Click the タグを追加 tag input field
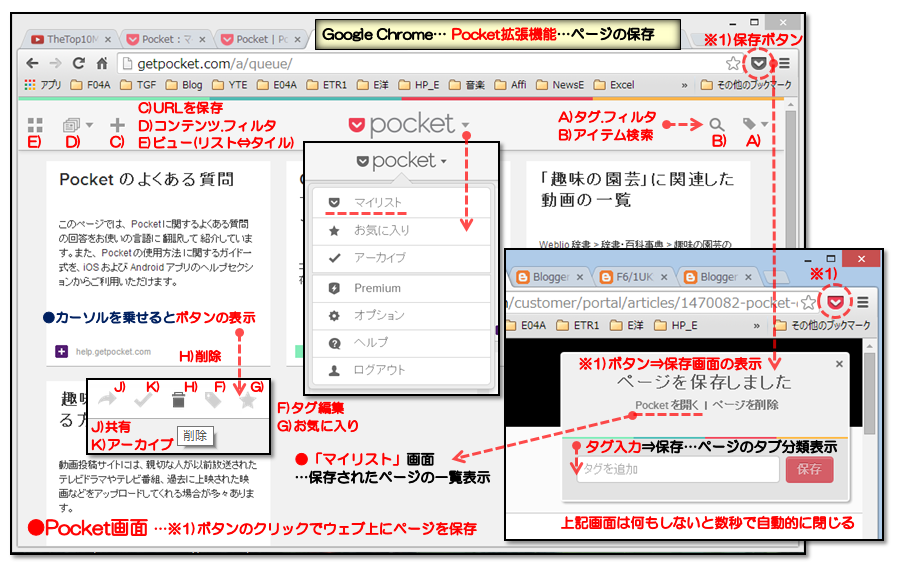Viewport: 899px width, 569px height. (678, 469)
